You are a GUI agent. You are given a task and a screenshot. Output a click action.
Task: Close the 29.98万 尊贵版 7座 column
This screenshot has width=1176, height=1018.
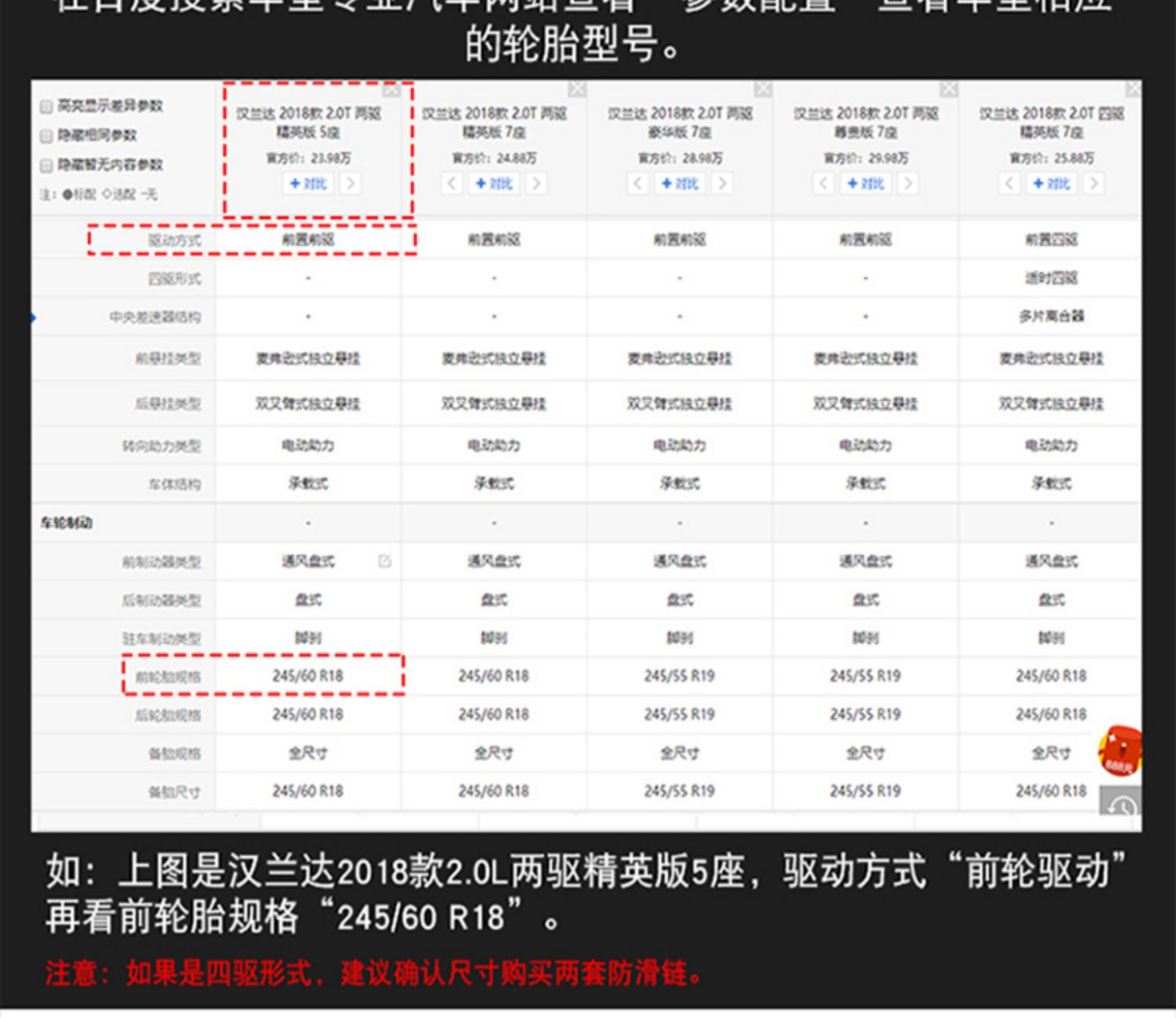click(x=949, y=89)
